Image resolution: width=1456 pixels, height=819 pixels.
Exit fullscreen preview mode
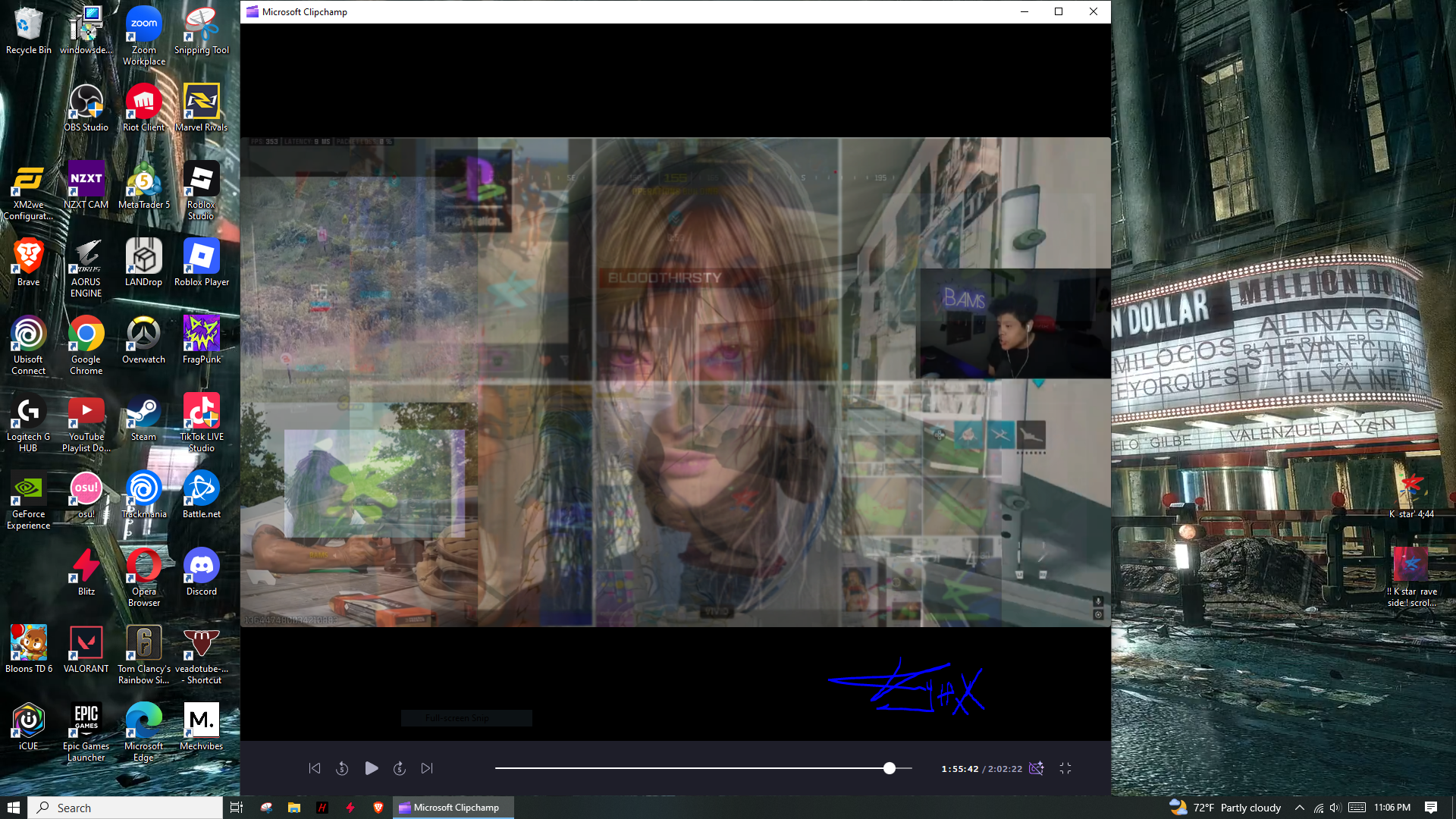click(1065, 768)
